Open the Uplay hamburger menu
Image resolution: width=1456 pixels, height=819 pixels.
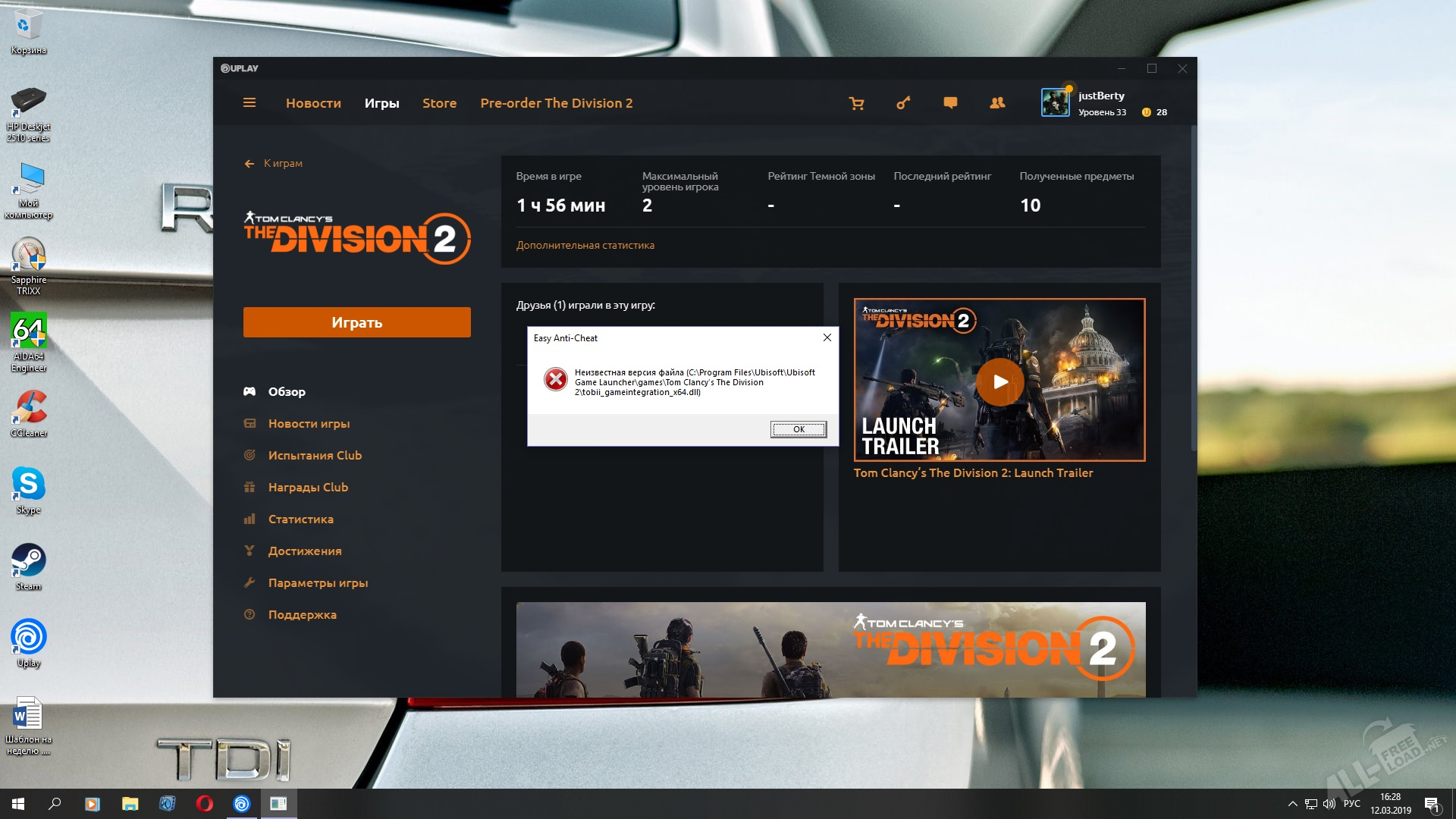(249, 103)
